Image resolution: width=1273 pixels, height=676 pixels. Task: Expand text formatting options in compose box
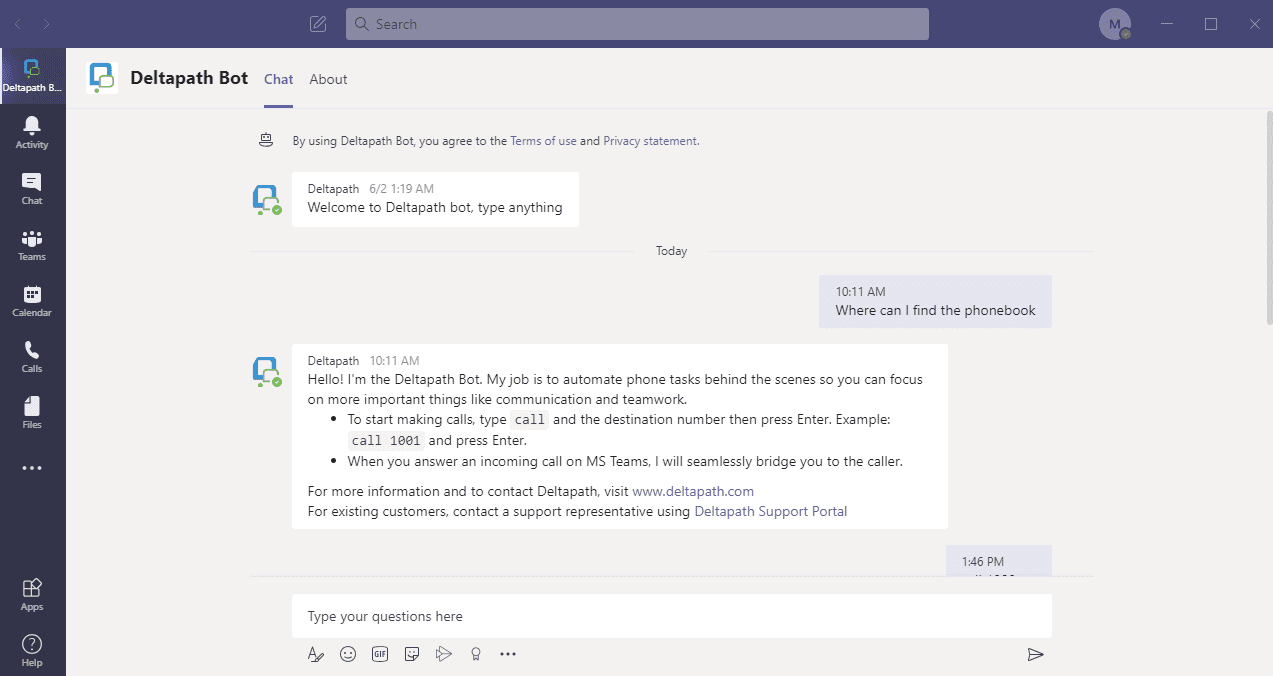(316, 654)
